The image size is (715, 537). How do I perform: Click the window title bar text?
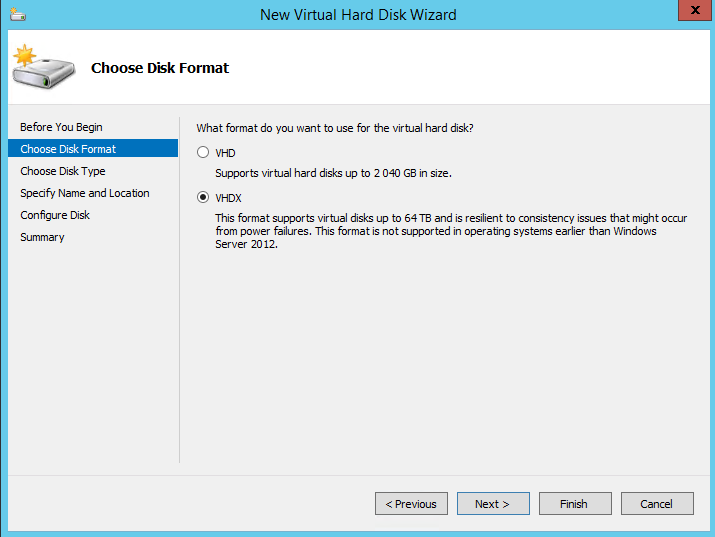(358, 15)
